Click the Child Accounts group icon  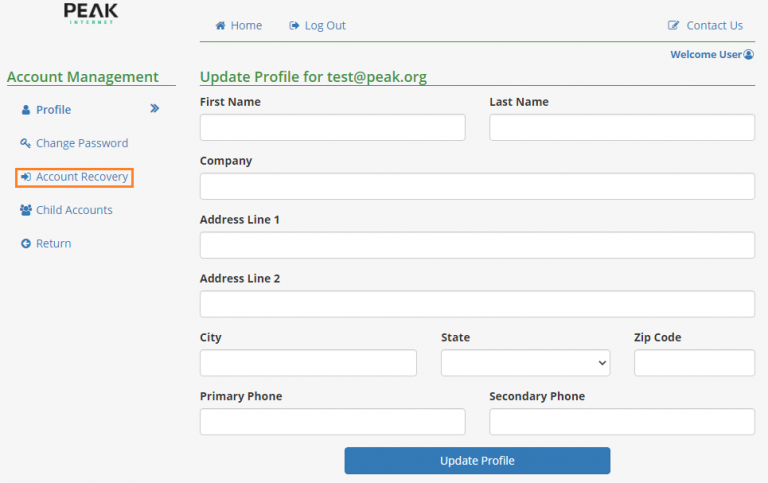[26, 210]
